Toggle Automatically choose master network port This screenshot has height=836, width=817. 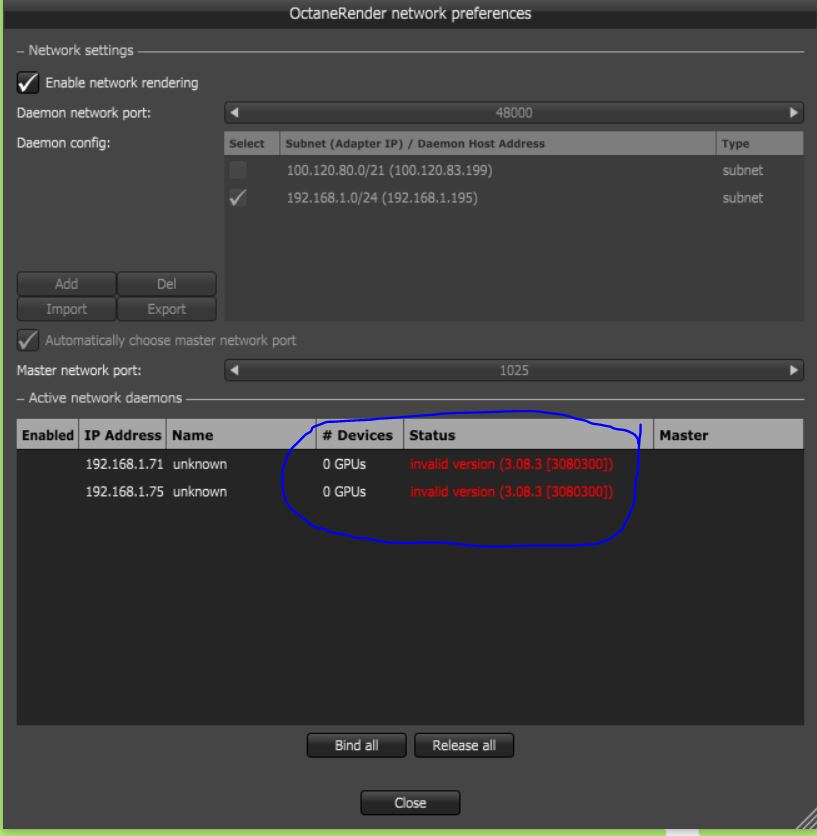[x=28, y=340]
